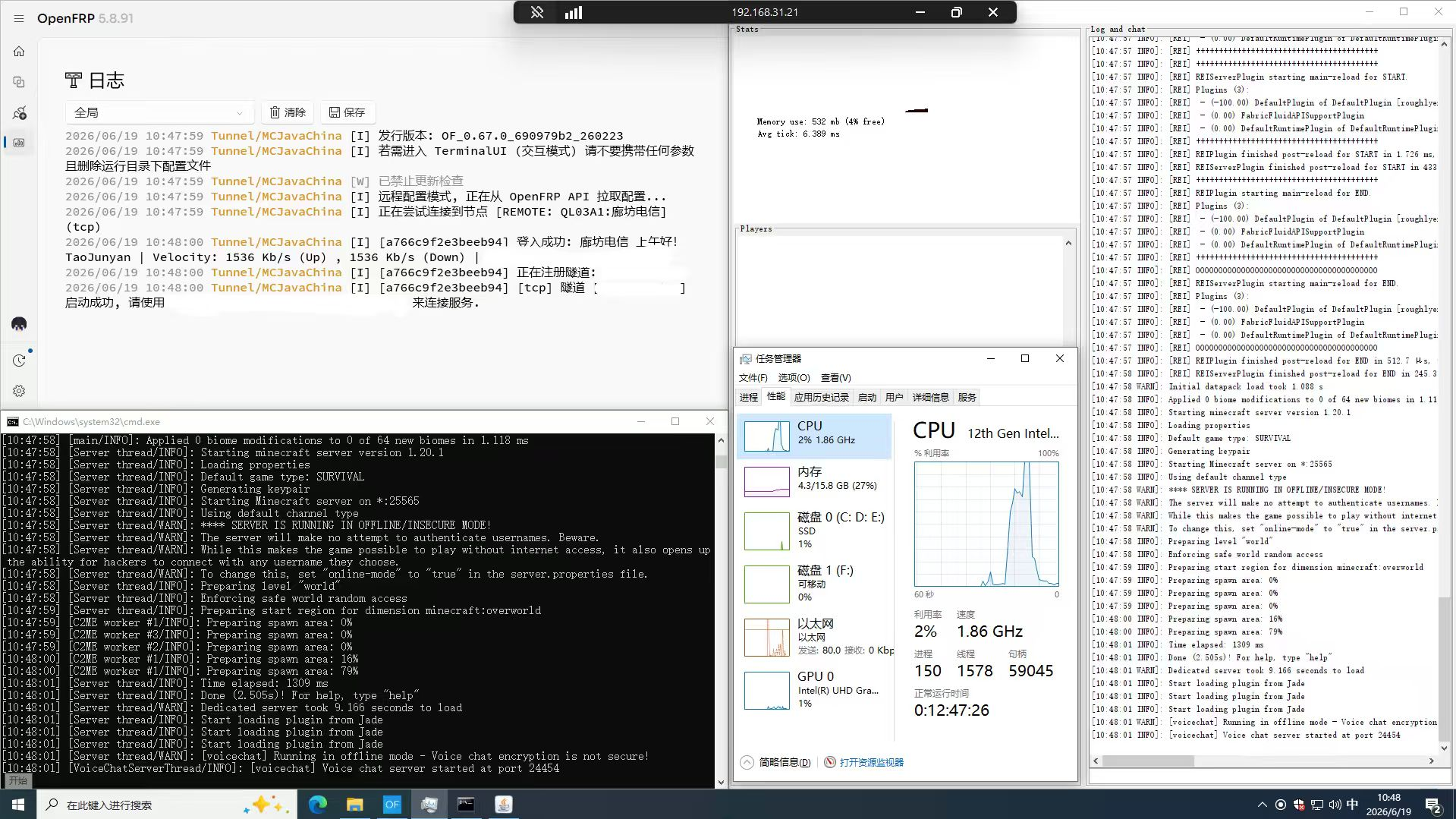This screenshot has height=819, width=1456.
Task: Save the logs with 保存 button
Action: pyautogui.click(x=347, y=112)
